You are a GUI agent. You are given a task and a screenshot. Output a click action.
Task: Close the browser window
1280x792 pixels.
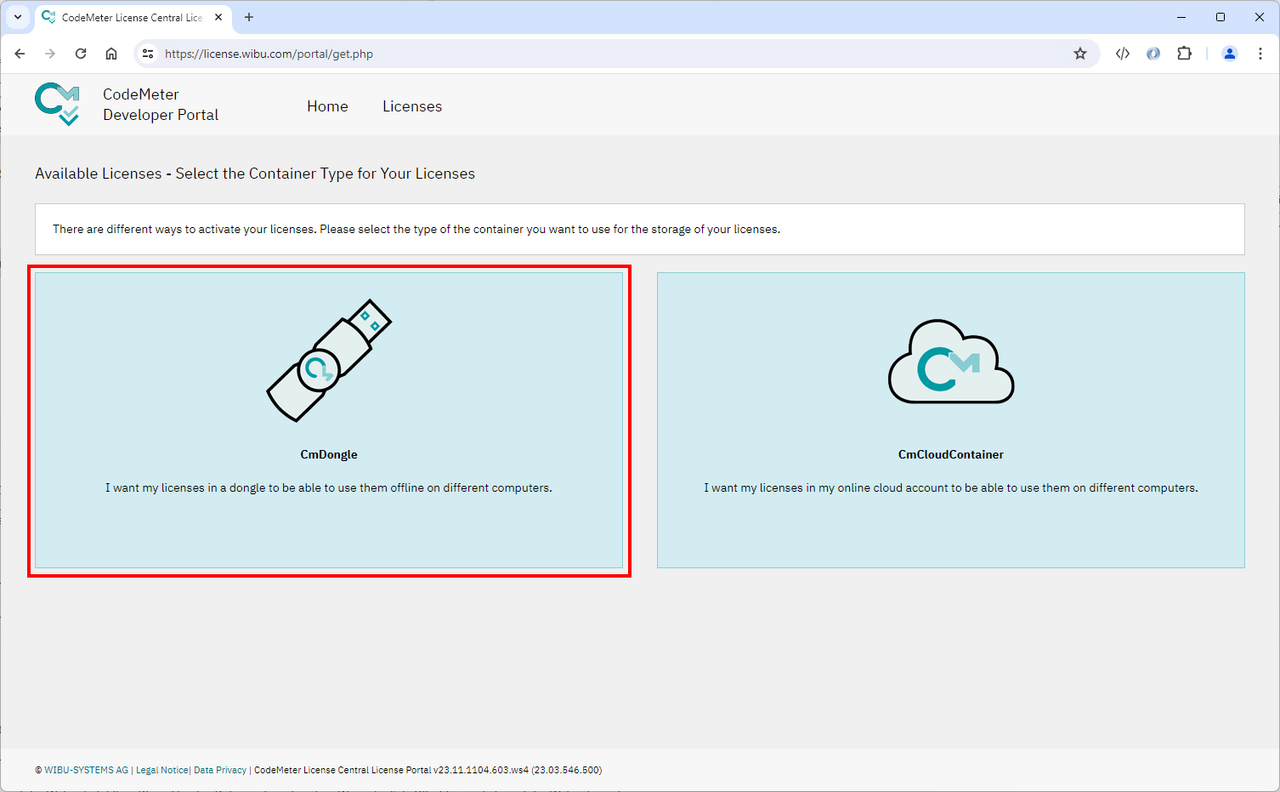(1260, 17)
